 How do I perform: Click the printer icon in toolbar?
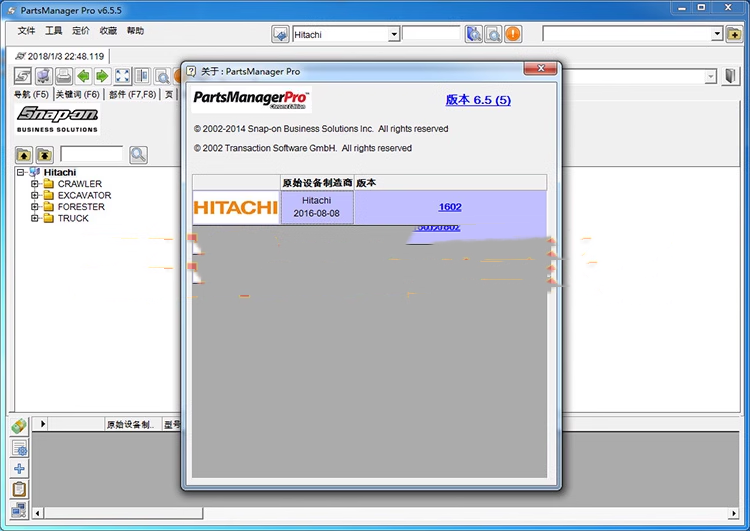64,76
